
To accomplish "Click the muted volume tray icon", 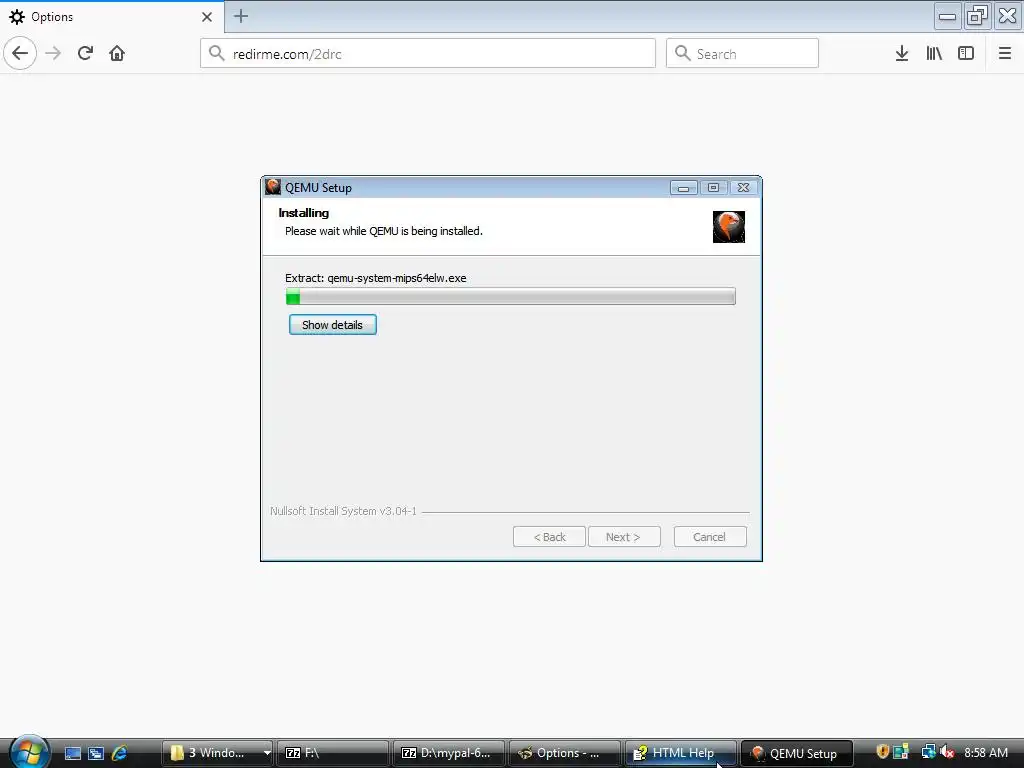I will pos(947,752).
